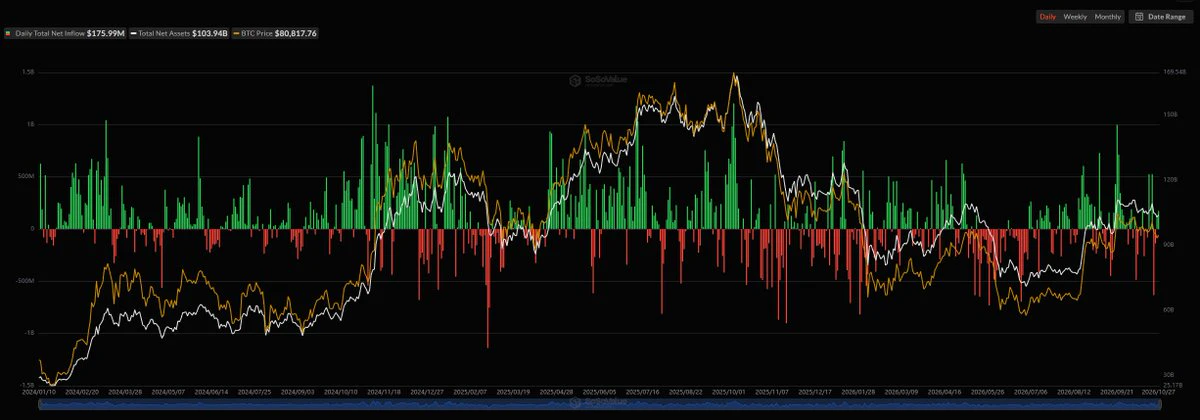
Task: Switch to the Weekly view tab
Action: click(x=1075, y=17)
